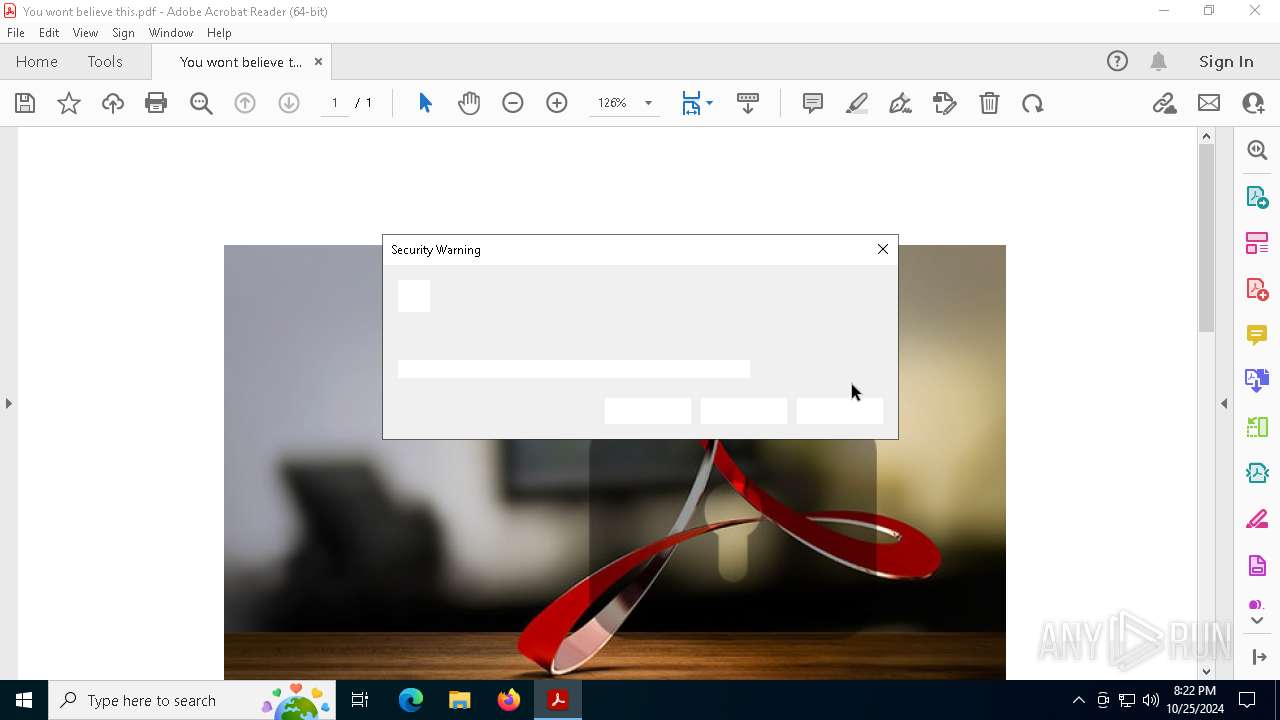Open the yellow Comment sidebar tool
This screenshot has height=720, width=1280.
(x=1257, y=335)
